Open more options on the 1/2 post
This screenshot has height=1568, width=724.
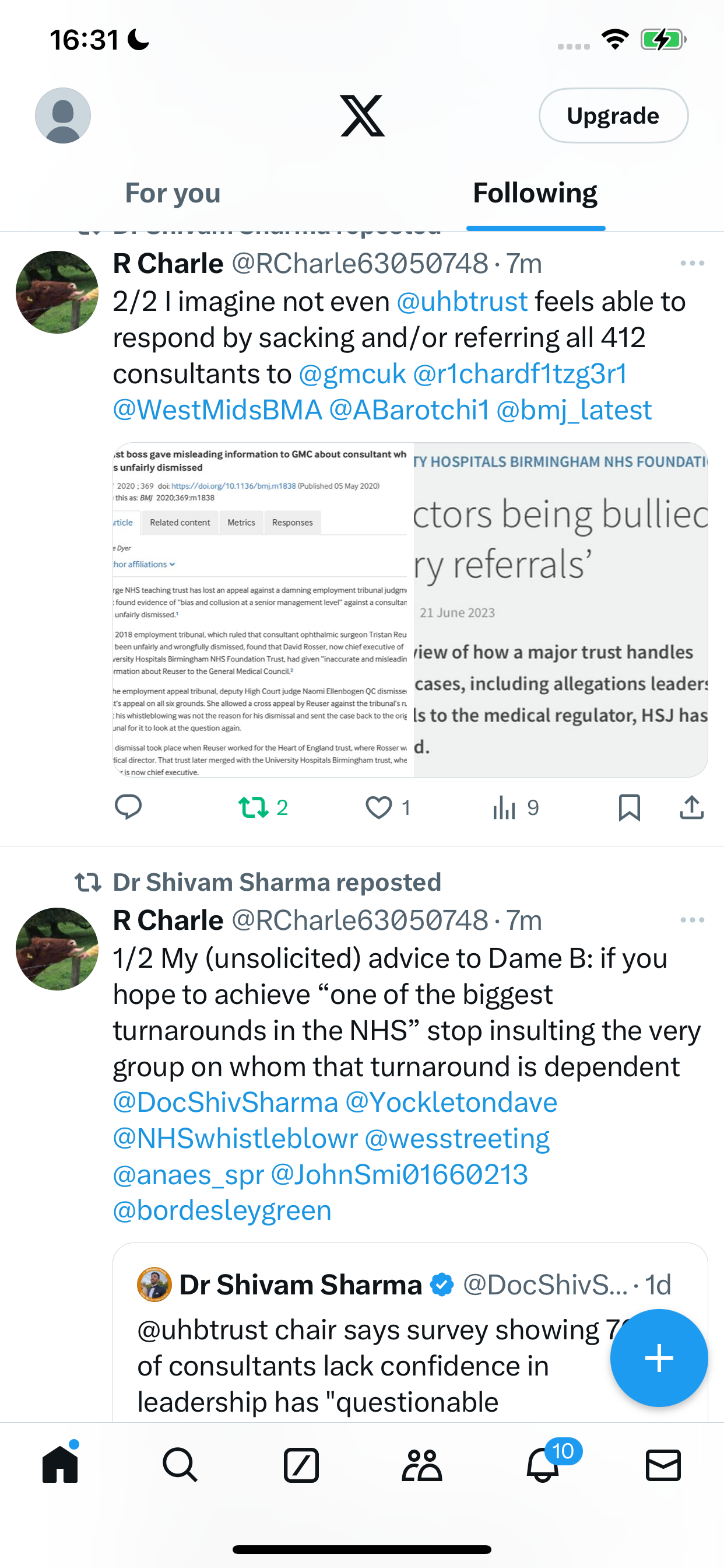[693, 920]
